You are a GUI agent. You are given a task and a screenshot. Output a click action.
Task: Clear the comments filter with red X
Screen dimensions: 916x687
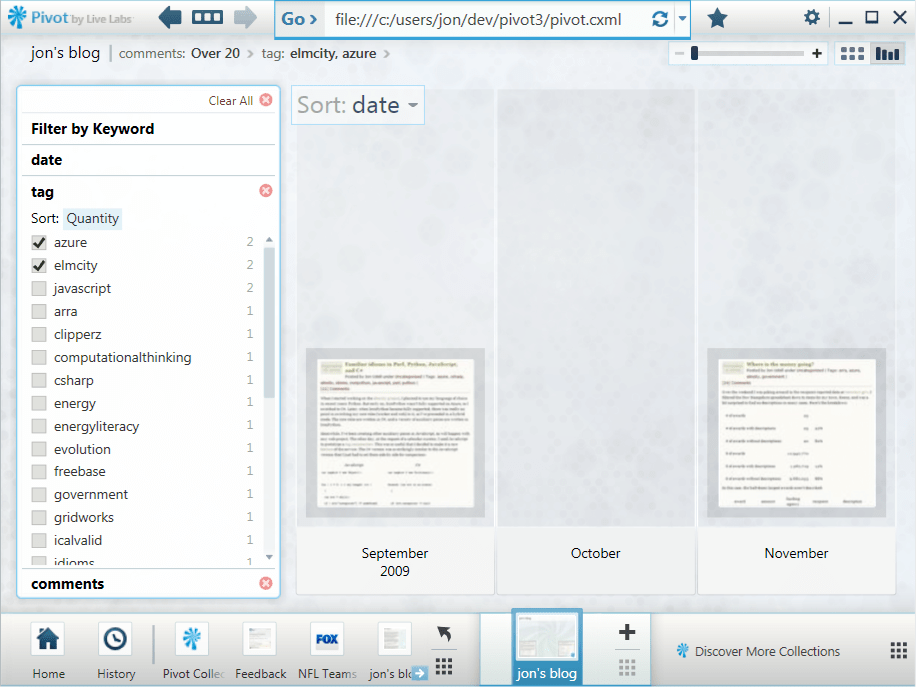point(266,583)
